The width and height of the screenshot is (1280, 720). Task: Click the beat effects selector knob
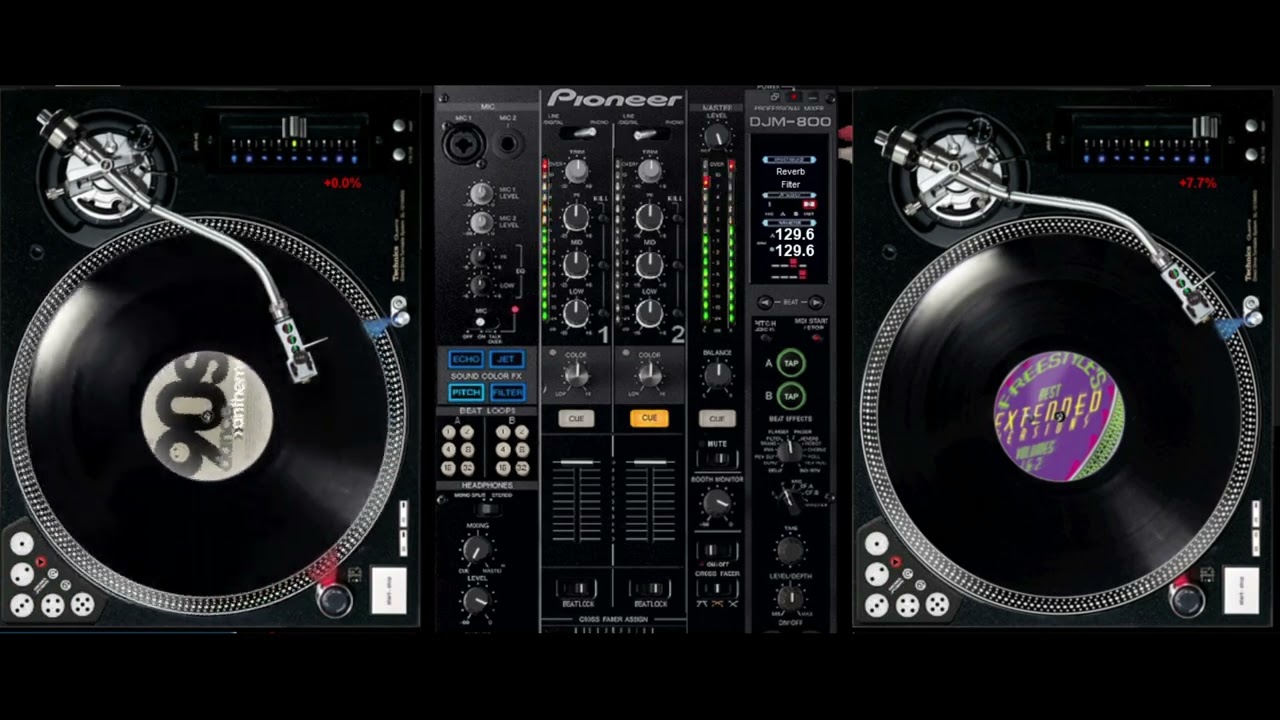tap(790, 451)
